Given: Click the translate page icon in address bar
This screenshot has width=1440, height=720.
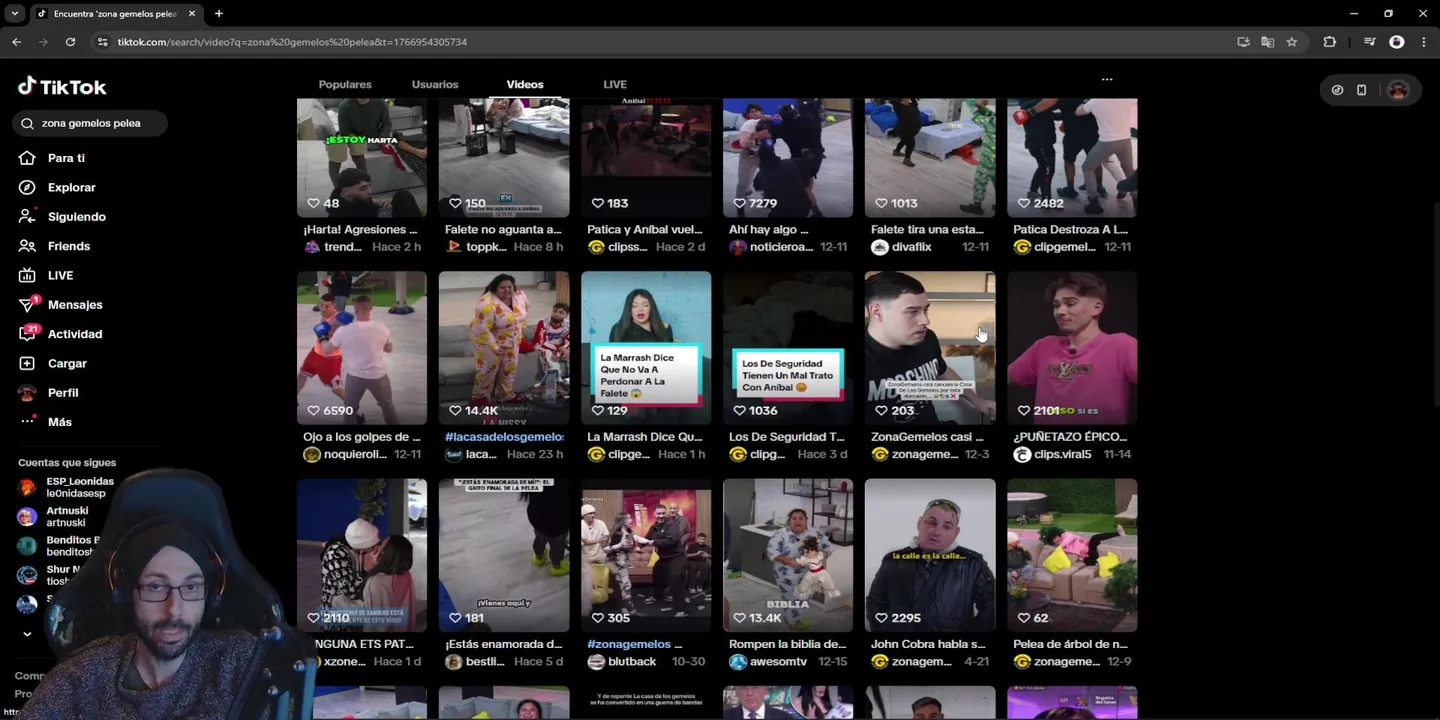Looking at the screenshot, I should pyautogui.click(x=1267, y=42).
